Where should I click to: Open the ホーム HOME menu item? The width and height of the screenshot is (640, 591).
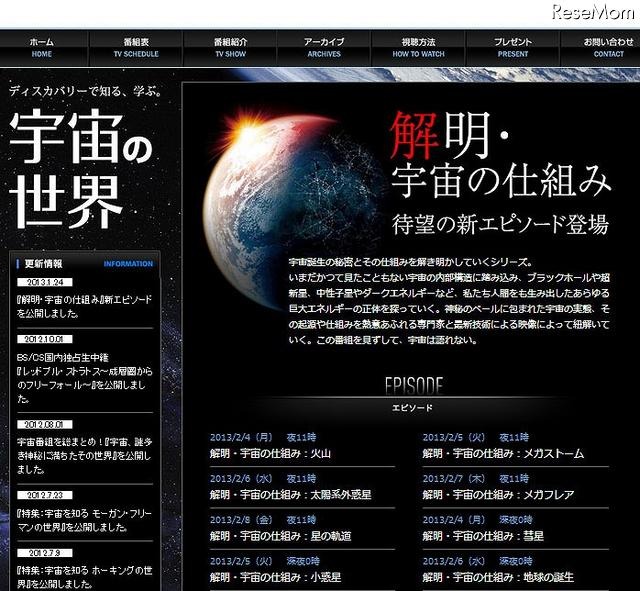click(42, 48)
